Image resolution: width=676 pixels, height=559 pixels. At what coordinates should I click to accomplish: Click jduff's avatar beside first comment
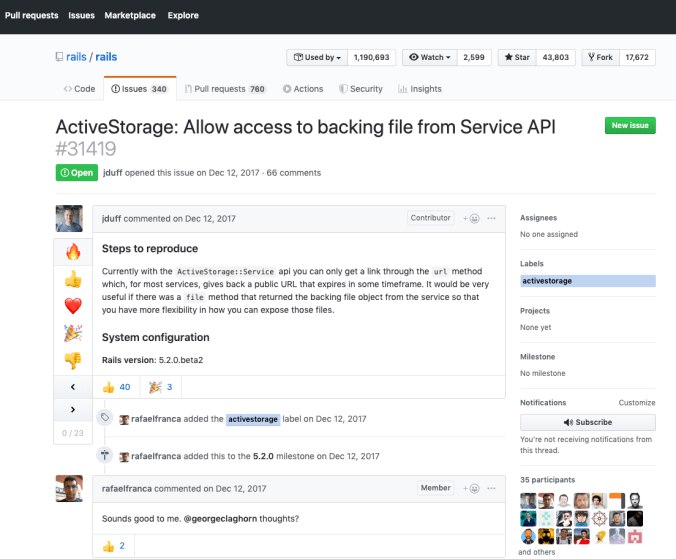68,219
